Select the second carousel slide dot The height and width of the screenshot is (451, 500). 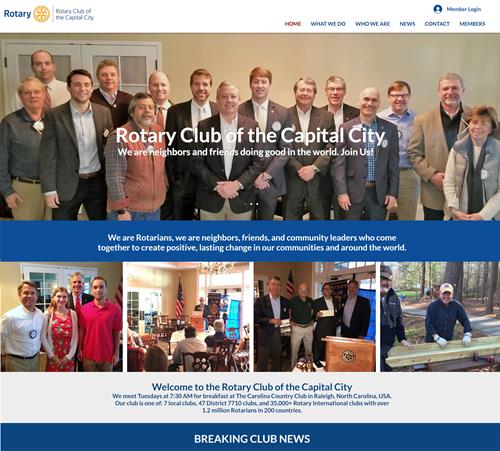click(251, 204)
